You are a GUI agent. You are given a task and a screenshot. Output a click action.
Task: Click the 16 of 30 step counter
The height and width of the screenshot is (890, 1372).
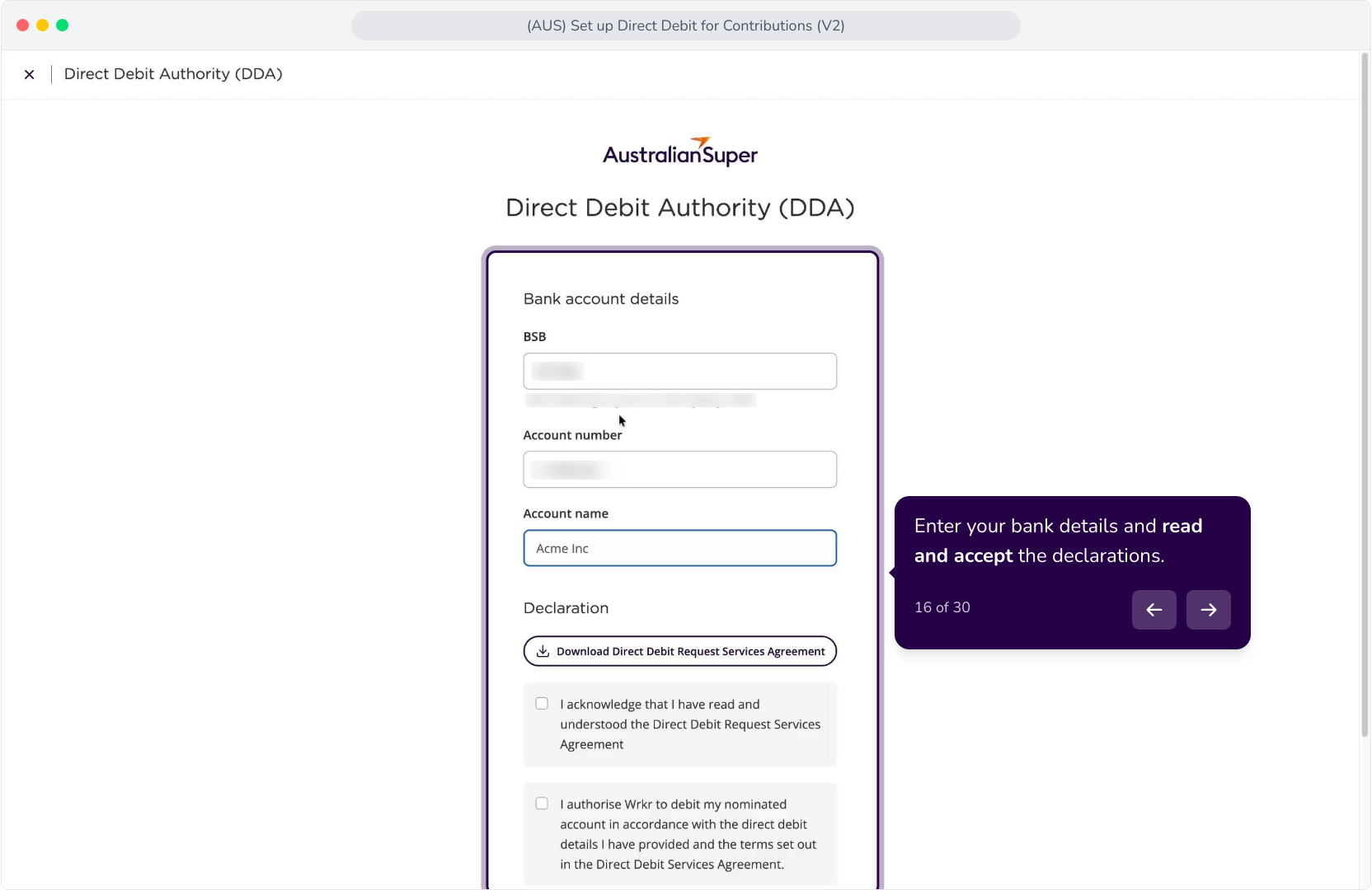click(942, 607)
